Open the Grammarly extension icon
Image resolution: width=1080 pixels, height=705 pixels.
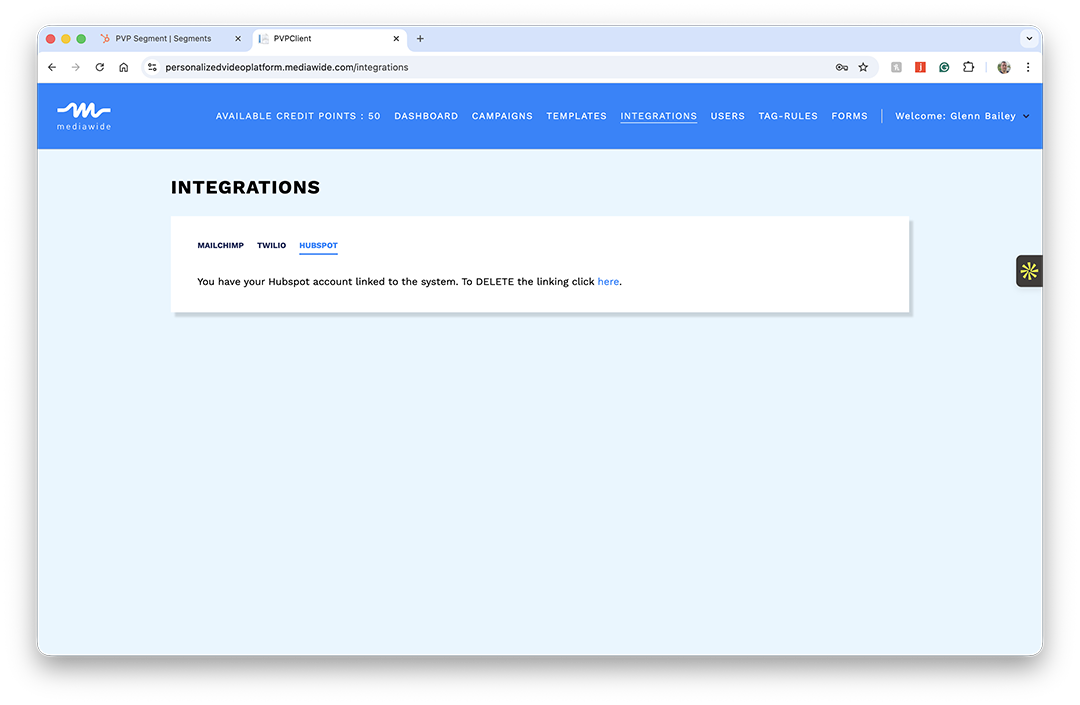(944, 67)
